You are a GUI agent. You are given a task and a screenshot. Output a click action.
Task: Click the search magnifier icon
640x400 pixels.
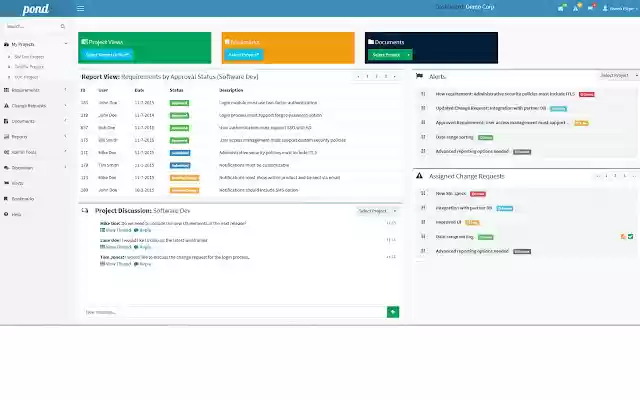[63, 26]
